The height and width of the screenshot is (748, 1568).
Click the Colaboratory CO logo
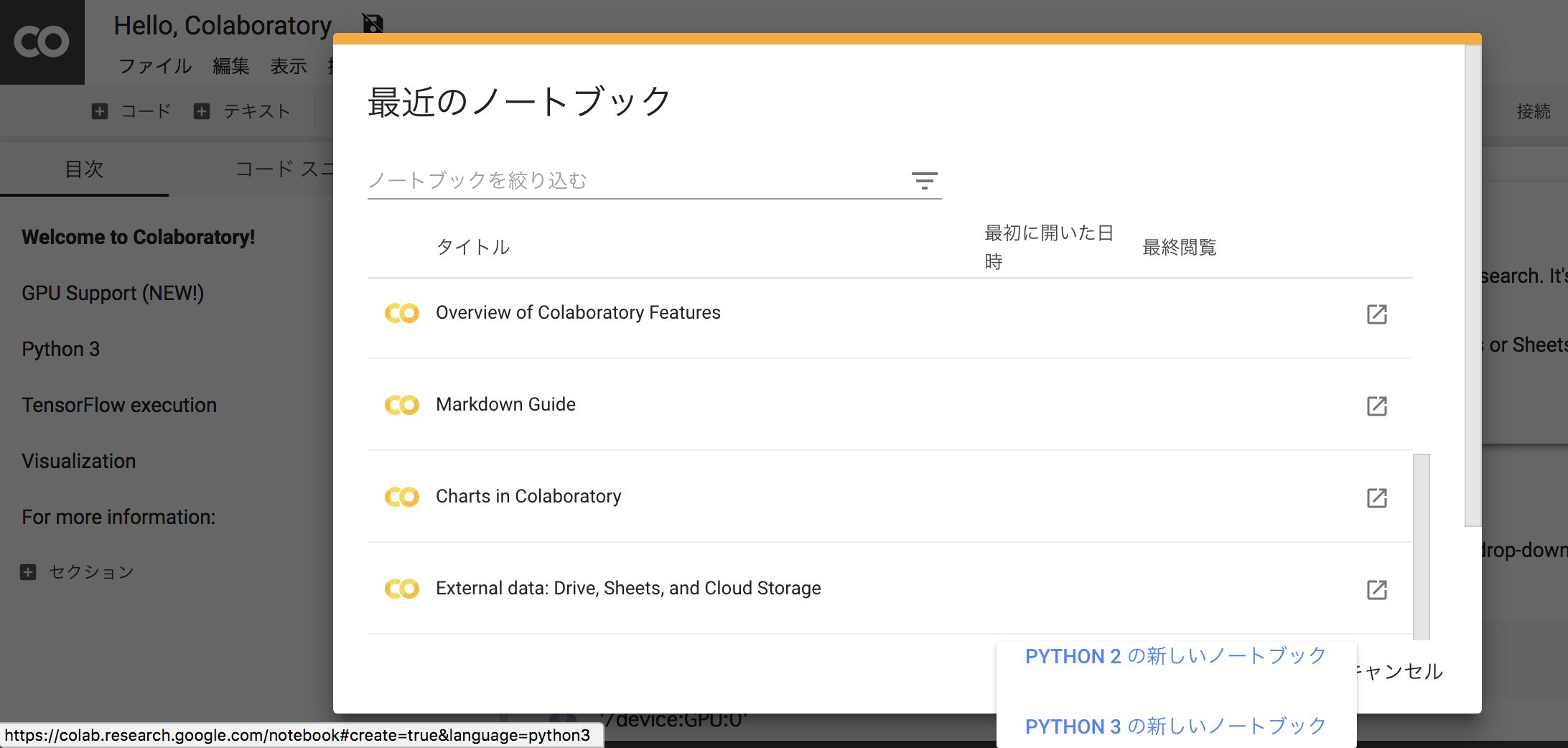click(42, 42)
